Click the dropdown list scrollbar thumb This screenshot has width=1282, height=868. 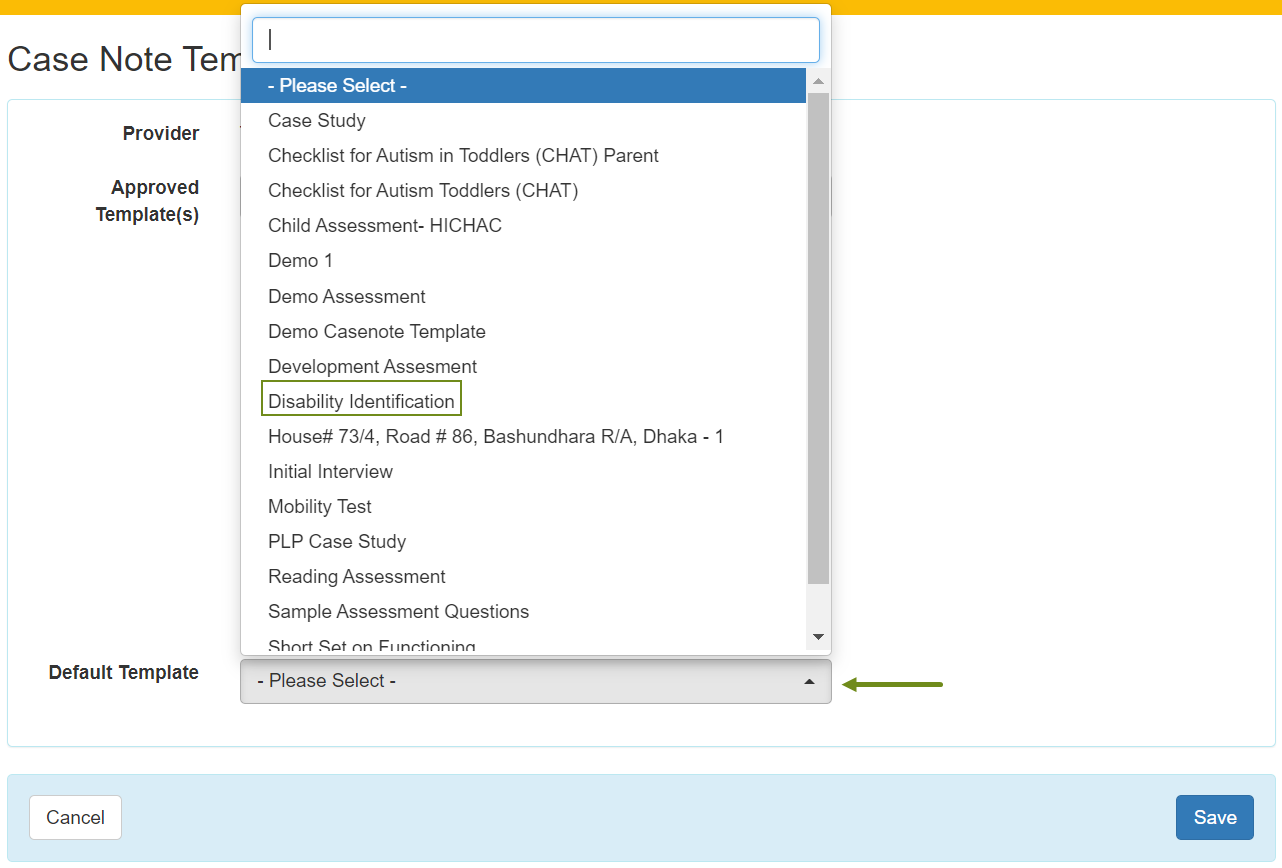pos(818,338)
